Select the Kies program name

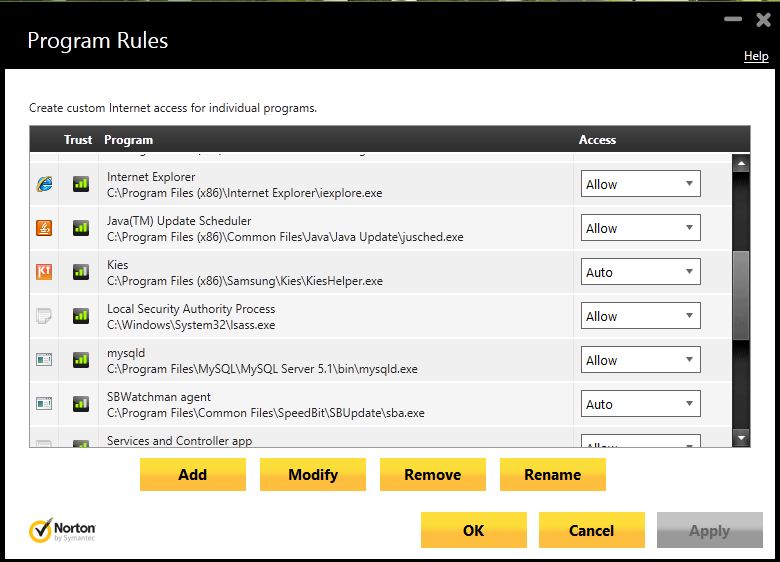[117, 265]
